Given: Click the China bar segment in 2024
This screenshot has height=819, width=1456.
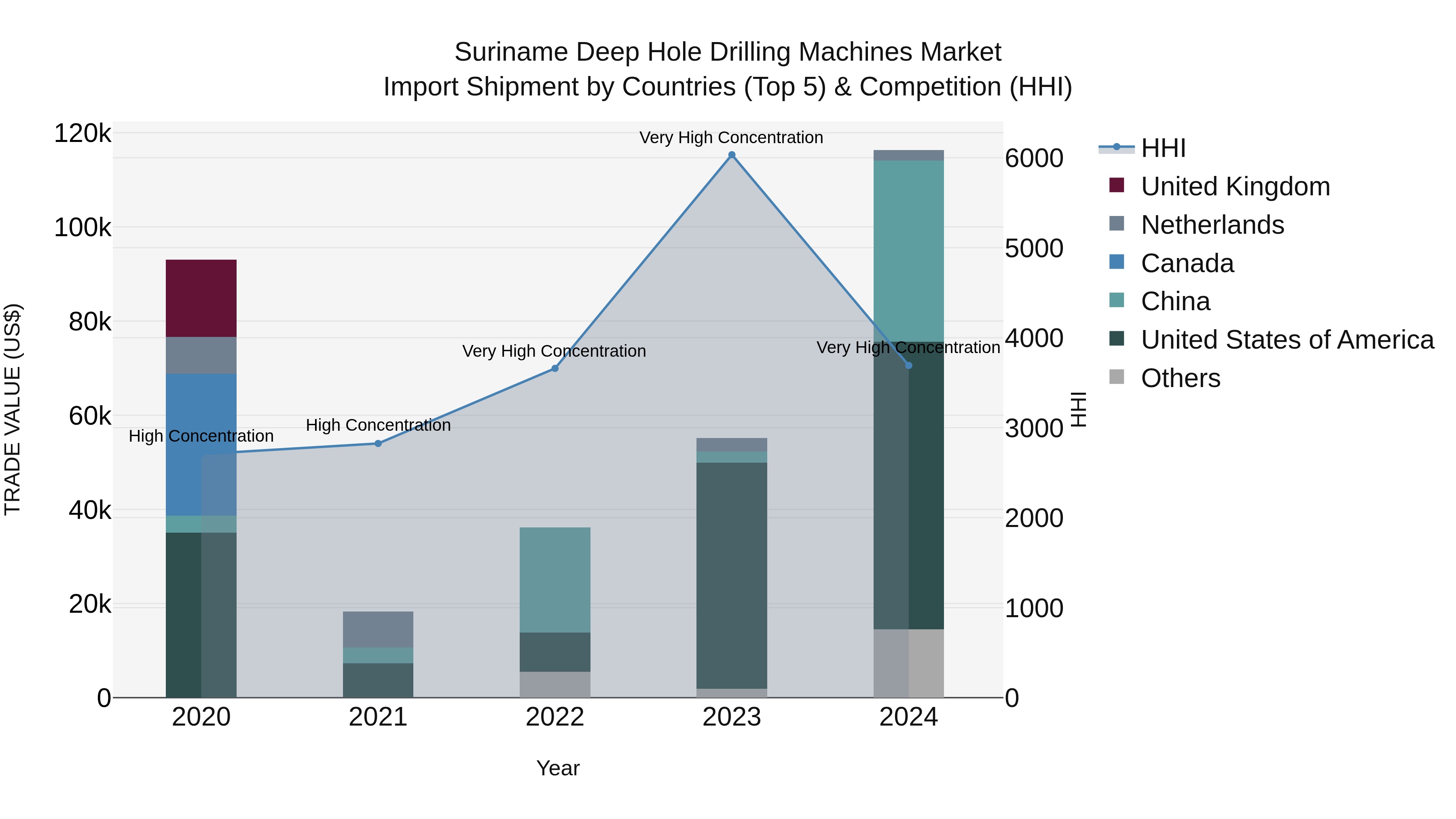Looking at the screenshot, I should coord(908,251).
